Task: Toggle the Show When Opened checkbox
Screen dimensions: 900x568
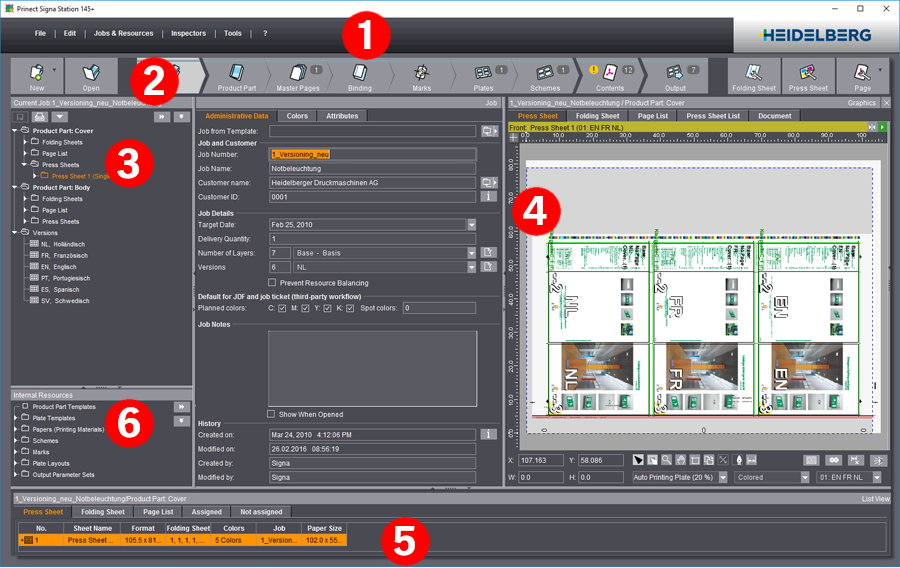Action: click(272, 414)
